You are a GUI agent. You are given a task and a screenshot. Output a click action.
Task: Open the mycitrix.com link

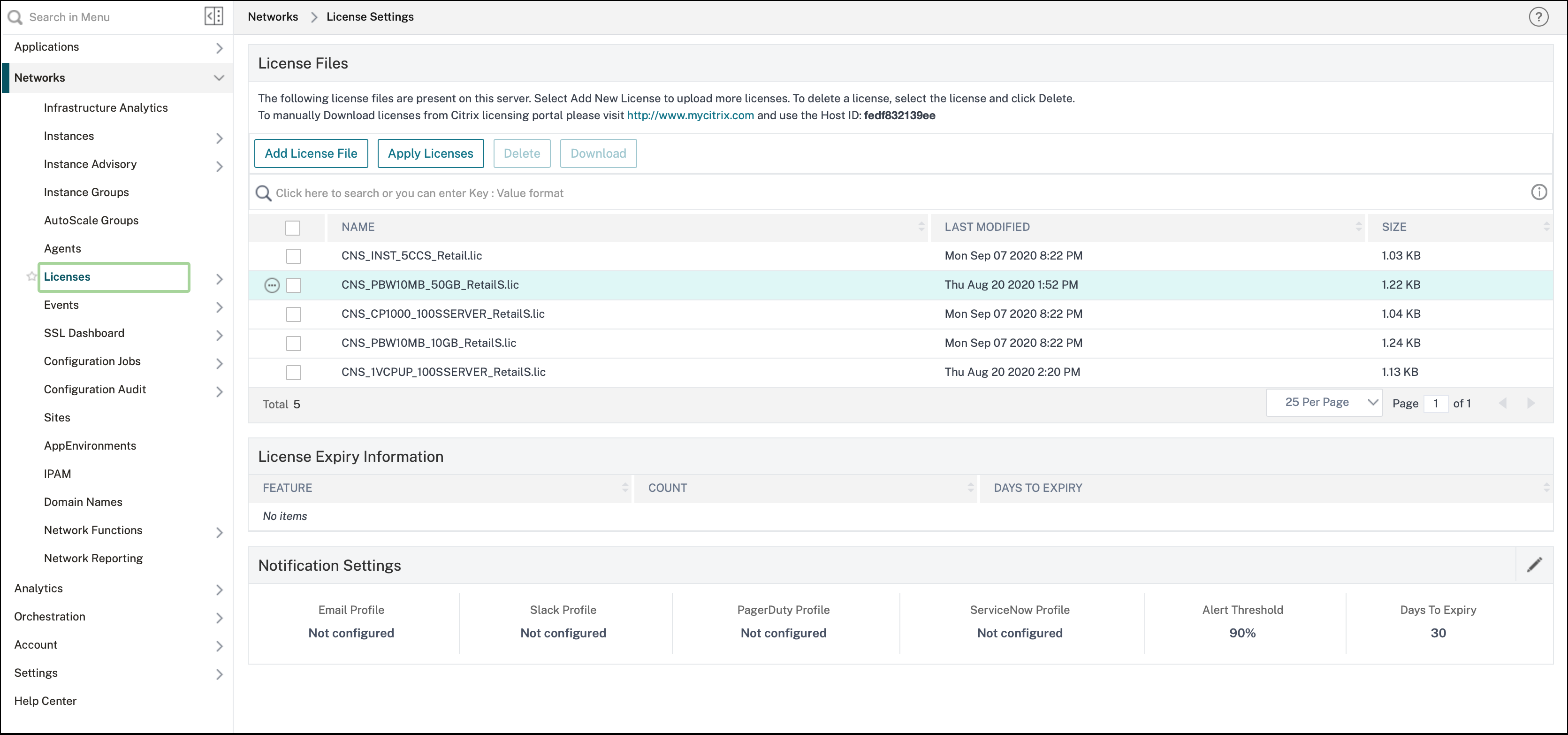[x=690, y=115]
